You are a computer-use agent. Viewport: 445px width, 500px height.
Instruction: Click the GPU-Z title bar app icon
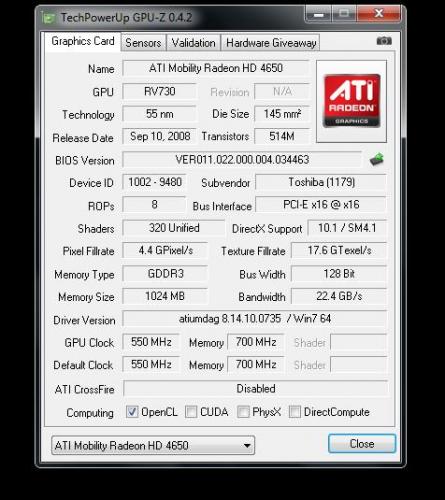[48, 18]
